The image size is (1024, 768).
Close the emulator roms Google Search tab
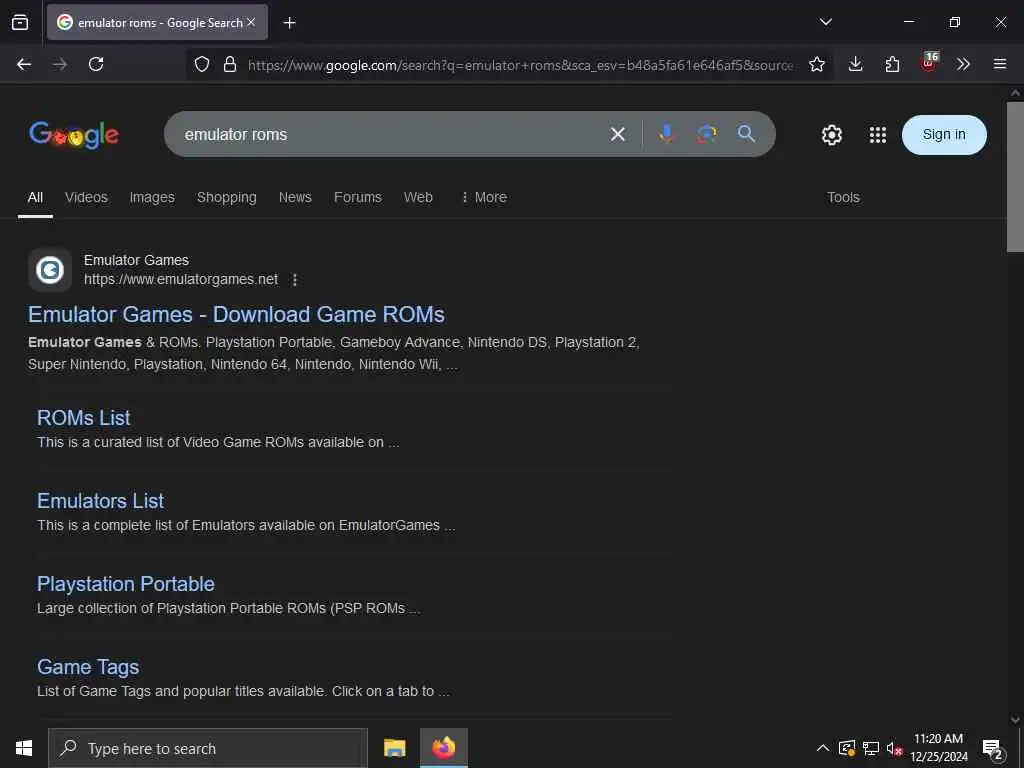coord(251,22)
